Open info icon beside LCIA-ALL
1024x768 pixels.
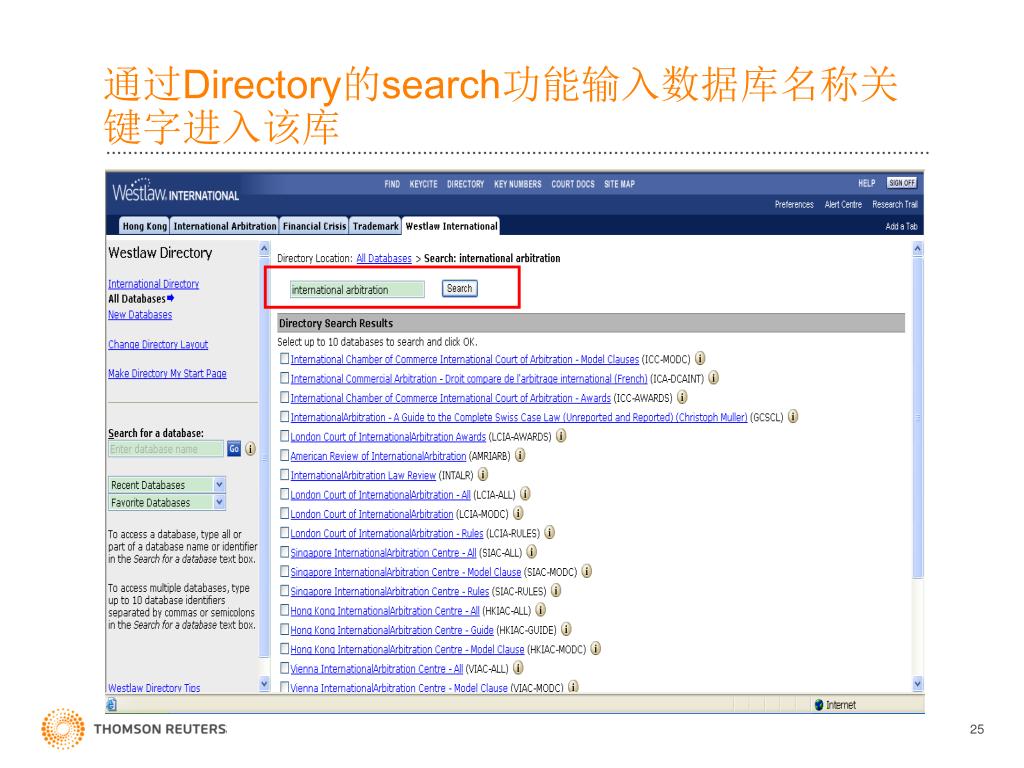point(526,494)
